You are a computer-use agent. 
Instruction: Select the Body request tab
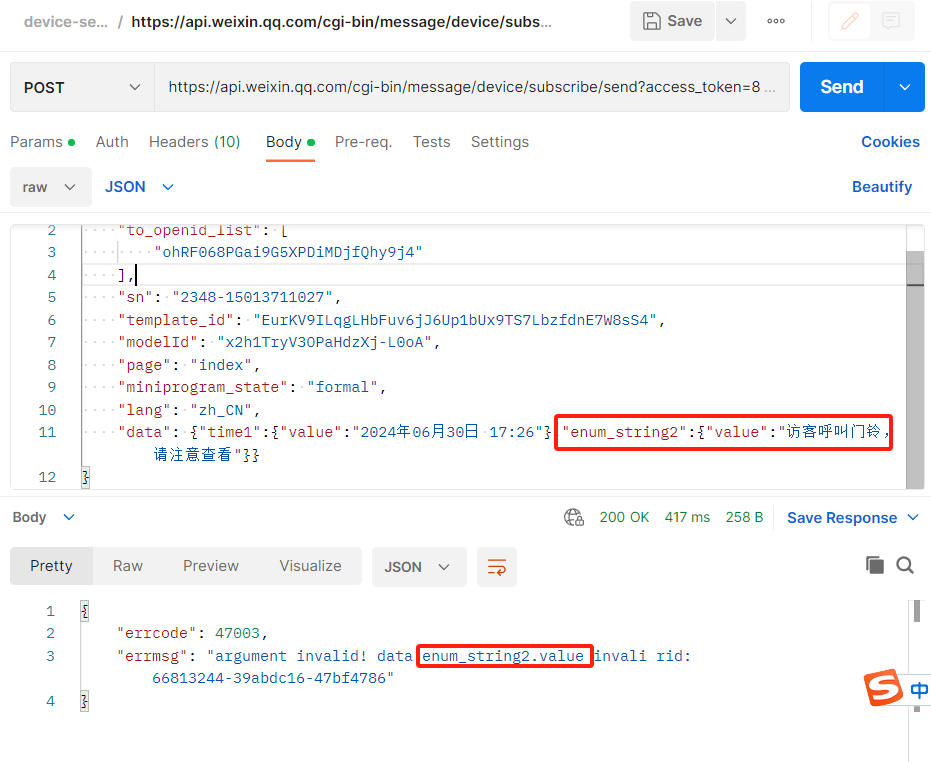(290, 142)
